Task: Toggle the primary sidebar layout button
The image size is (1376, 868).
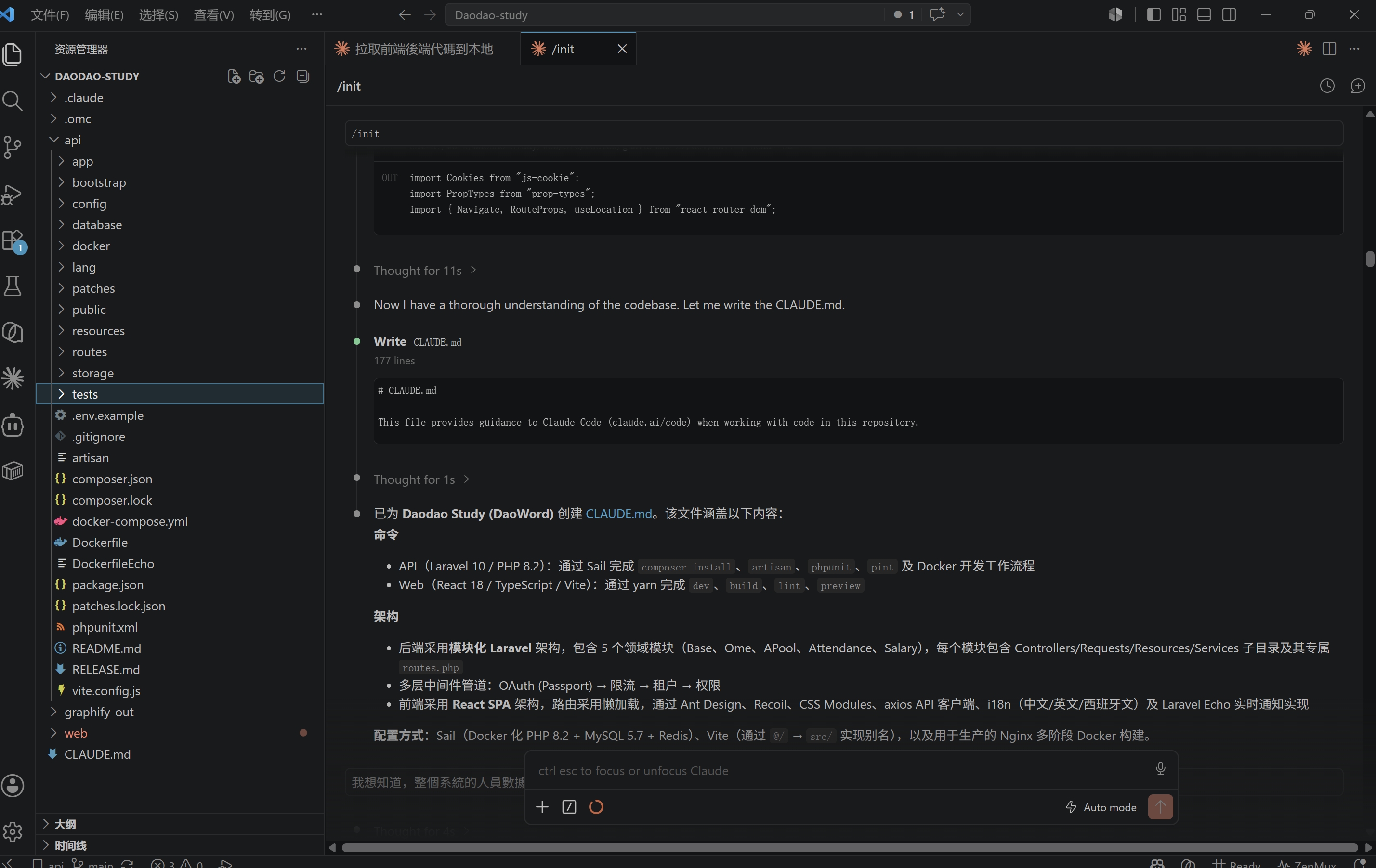Action: point(1153,15)
